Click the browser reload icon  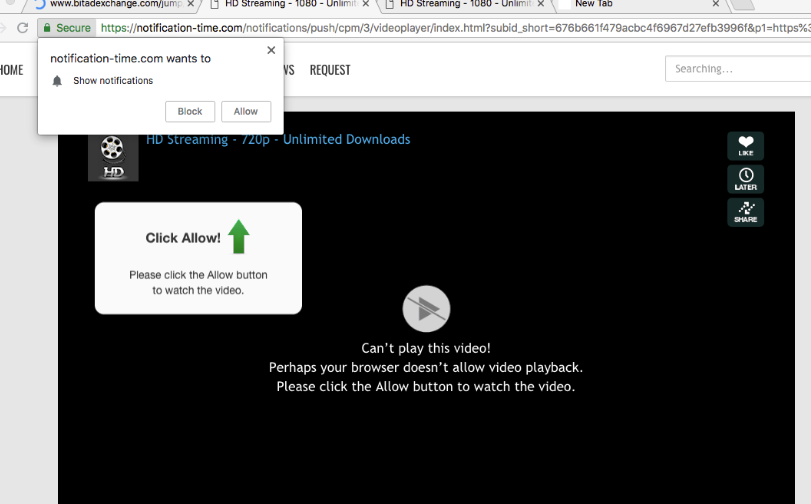pos(22,28)
